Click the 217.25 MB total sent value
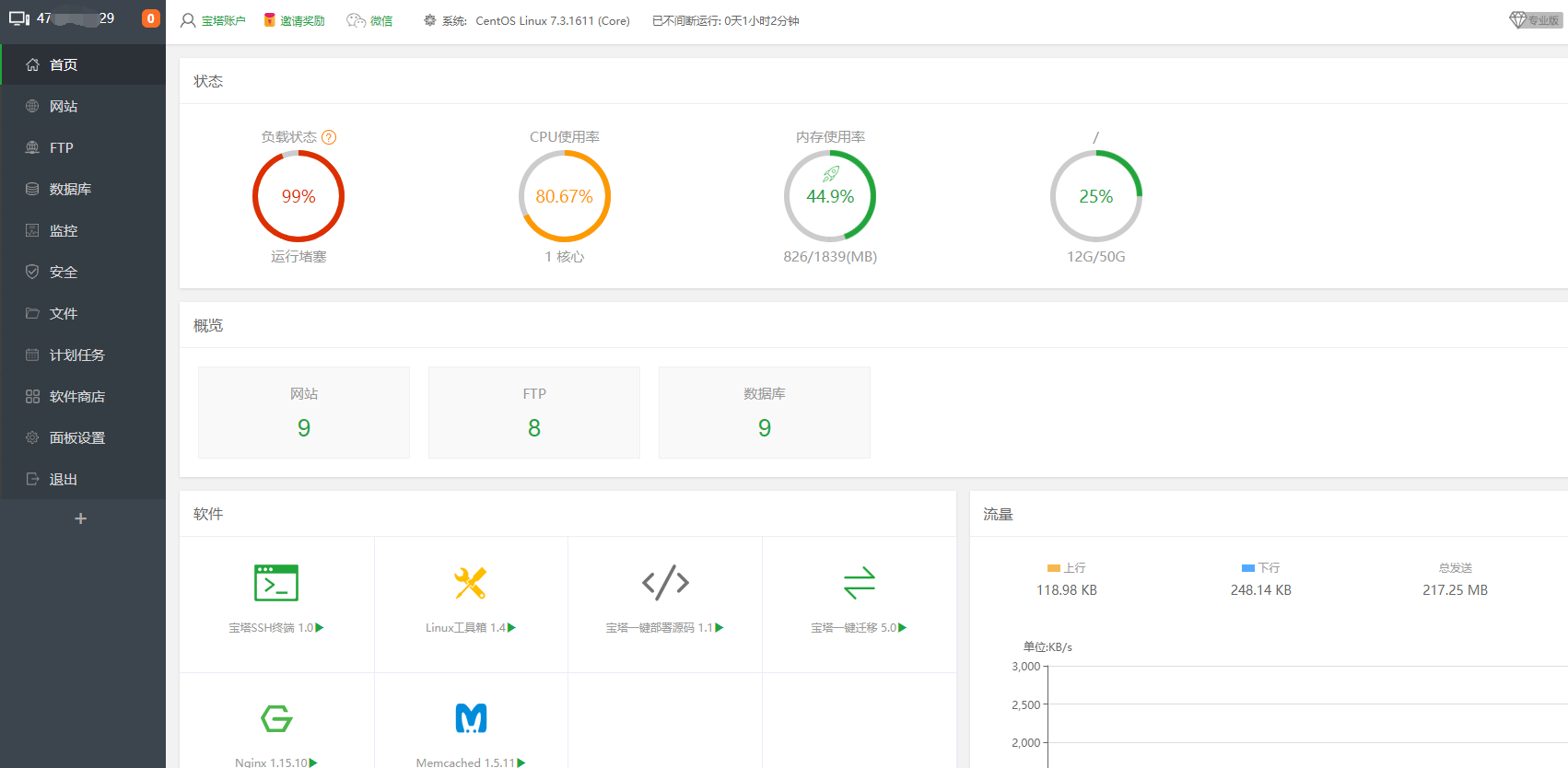The width and height of the screenshot is (1568, 768). (1456, 590)
